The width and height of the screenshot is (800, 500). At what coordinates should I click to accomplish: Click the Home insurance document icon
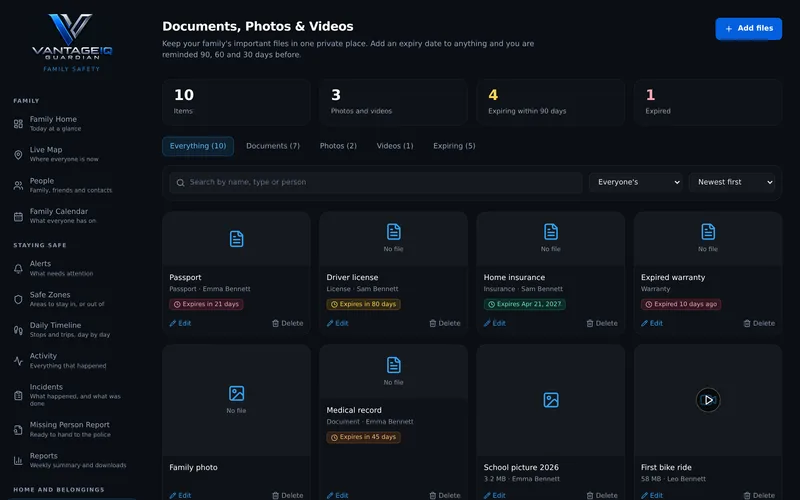(x=551, y=232)
